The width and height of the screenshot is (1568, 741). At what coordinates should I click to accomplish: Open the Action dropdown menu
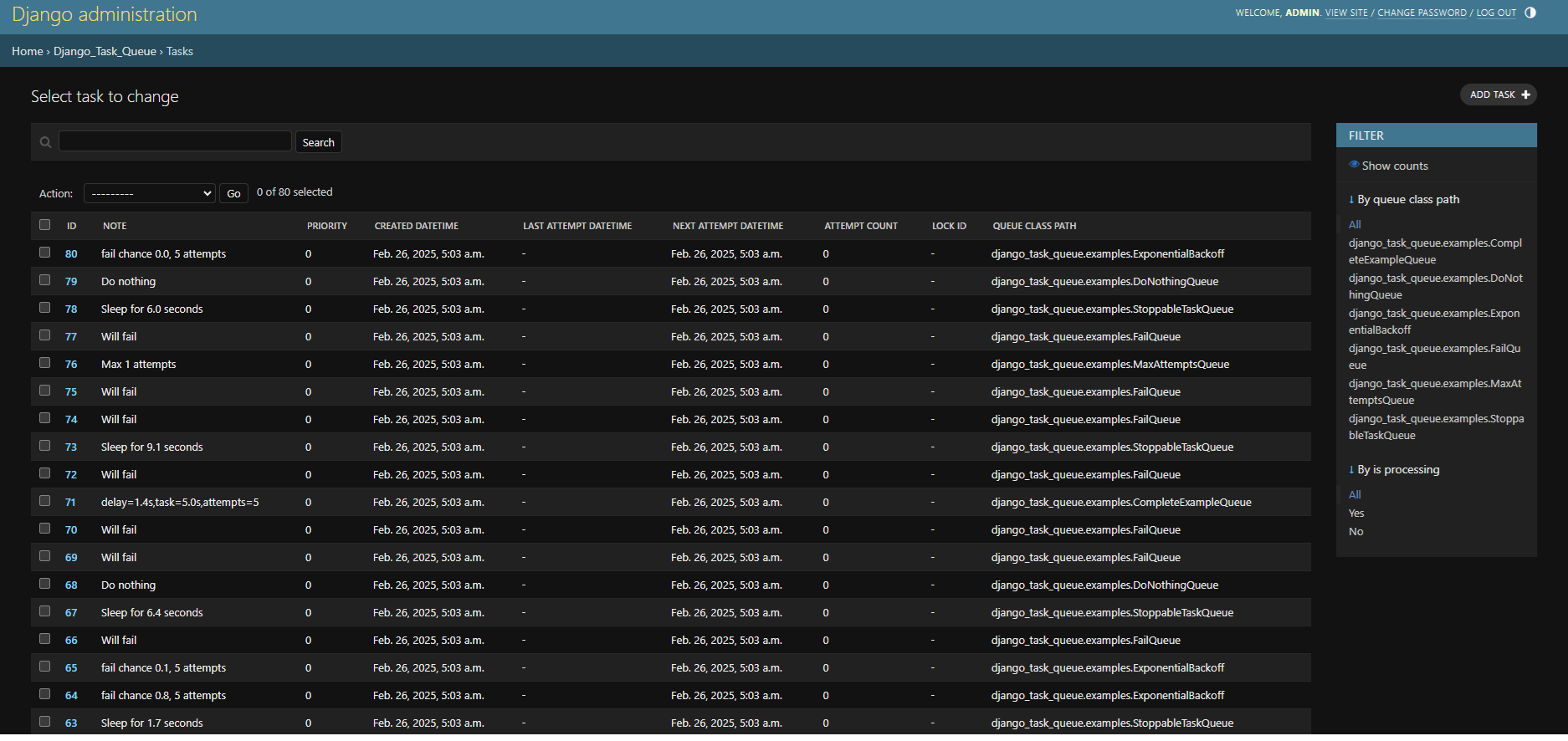(150, 193)
